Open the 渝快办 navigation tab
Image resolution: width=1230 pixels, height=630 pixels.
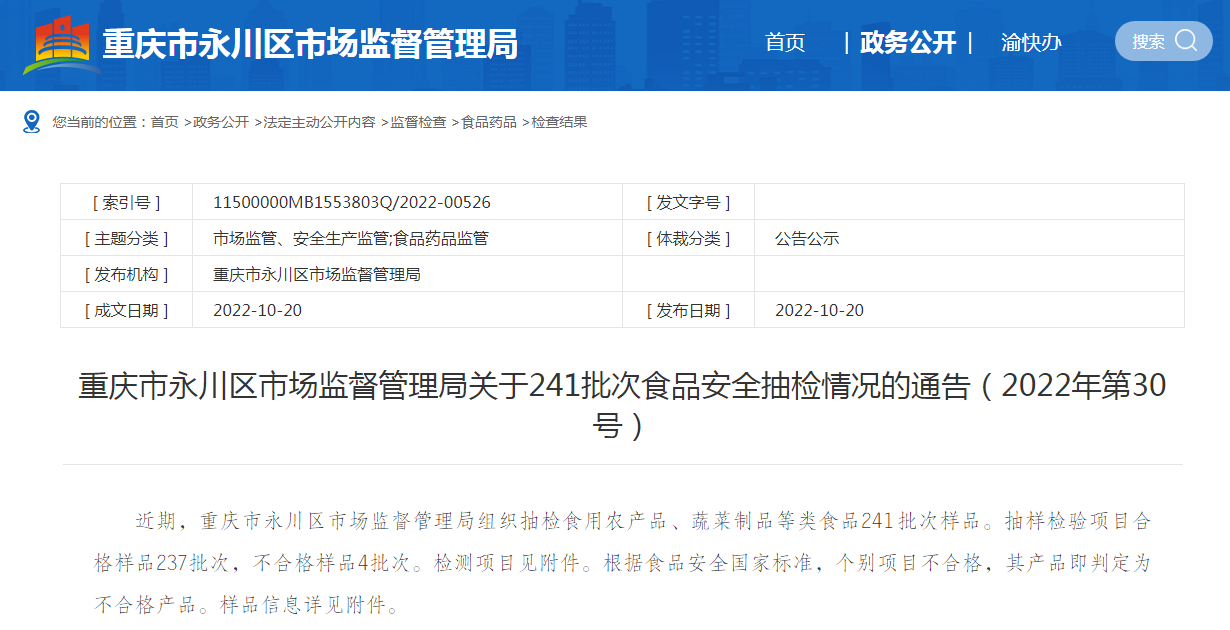pyautogui.click(x=1031, y=42)
